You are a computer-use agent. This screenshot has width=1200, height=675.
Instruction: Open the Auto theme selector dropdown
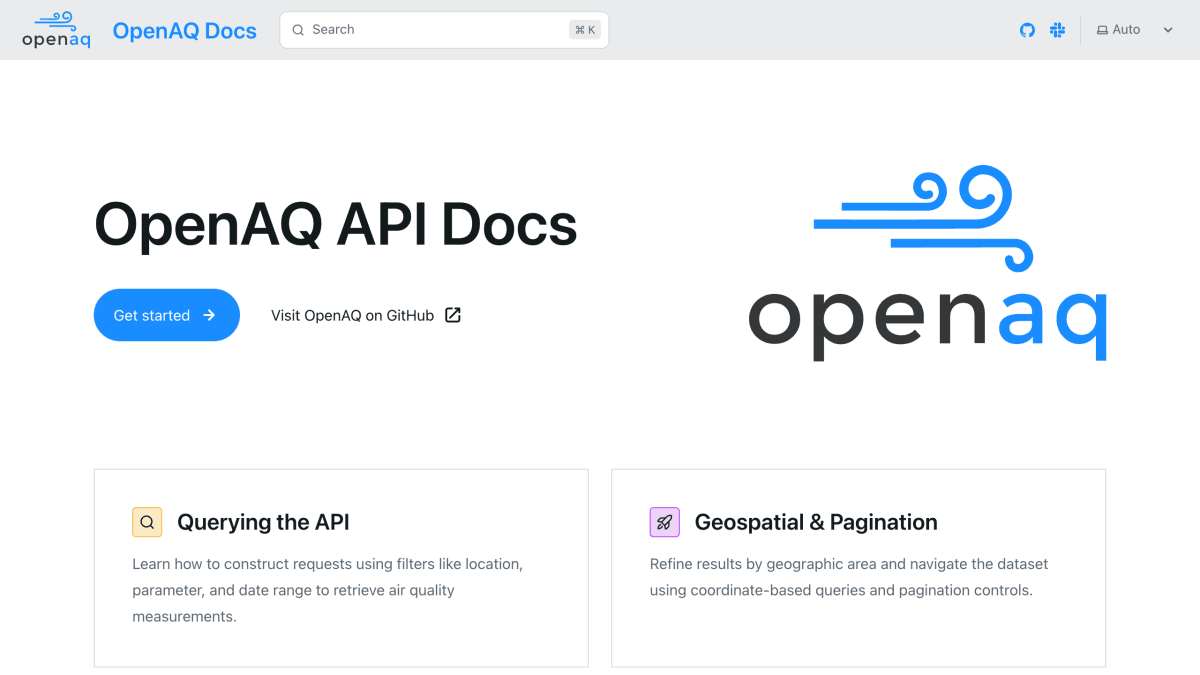[1135, 30]
